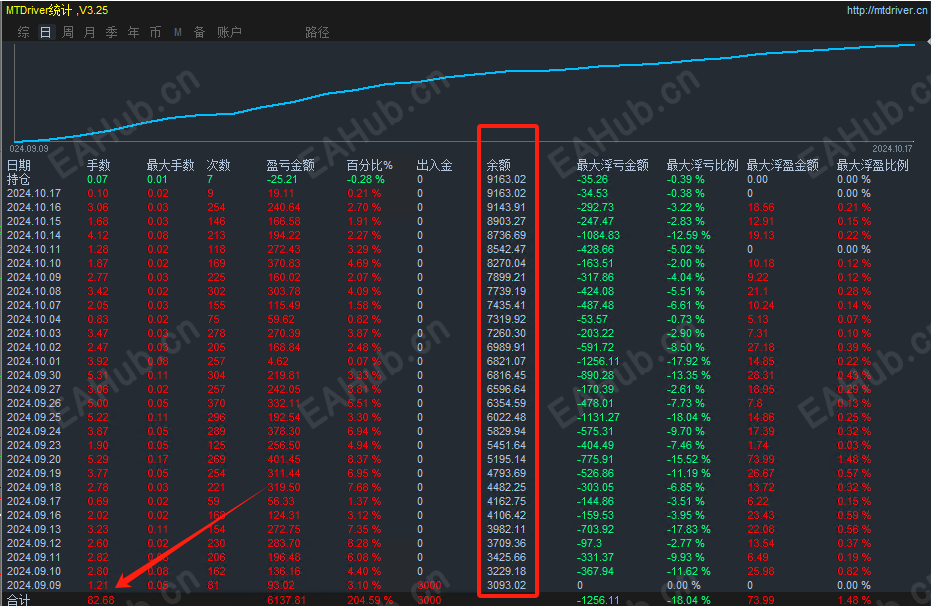Click the 次数 column header
This screenshot has width=931, height=606.
pos(218,165)
